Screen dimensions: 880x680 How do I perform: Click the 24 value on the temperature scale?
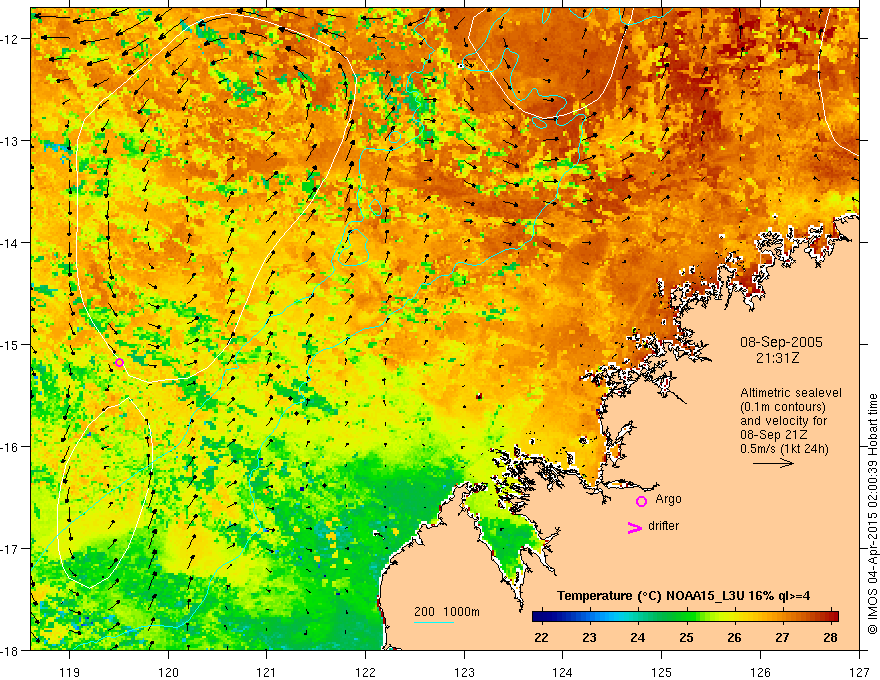click(638, 637)
